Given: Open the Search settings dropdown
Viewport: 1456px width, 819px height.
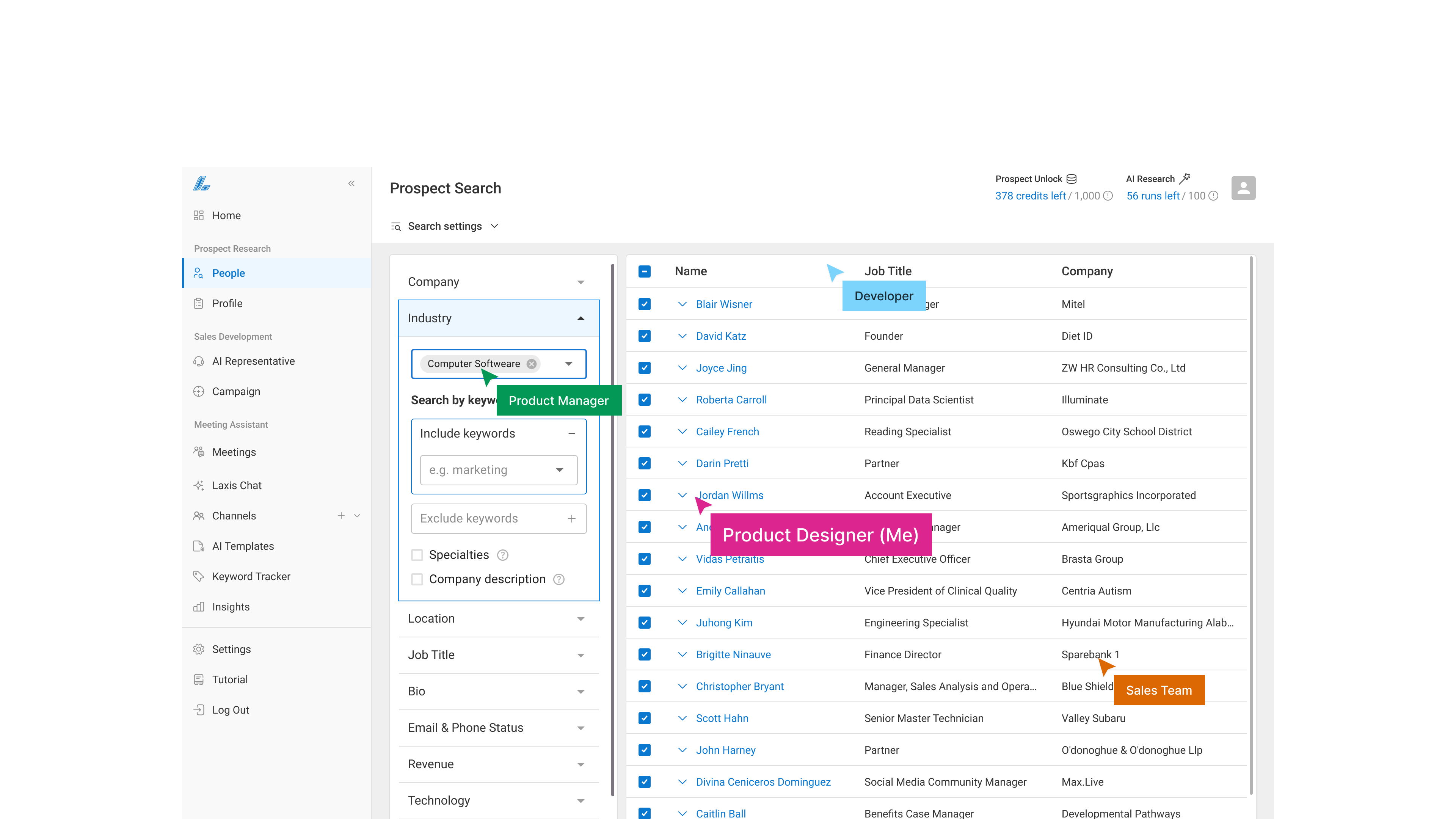Looking at the screenshot, I should [445, 226].
